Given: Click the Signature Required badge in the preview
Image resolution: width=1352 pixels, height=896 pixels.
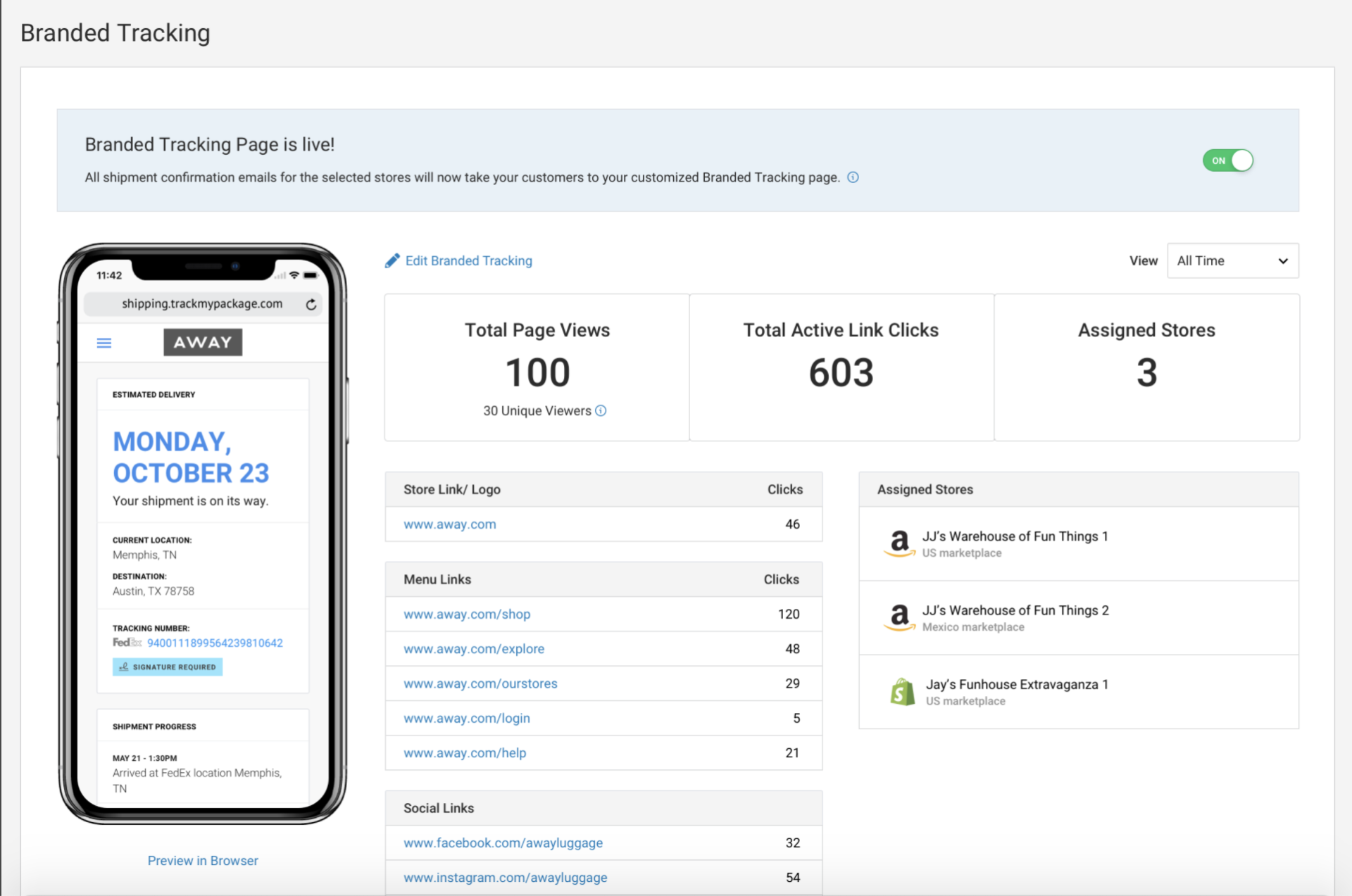Looking at the screenshot, I should [167, 667].
